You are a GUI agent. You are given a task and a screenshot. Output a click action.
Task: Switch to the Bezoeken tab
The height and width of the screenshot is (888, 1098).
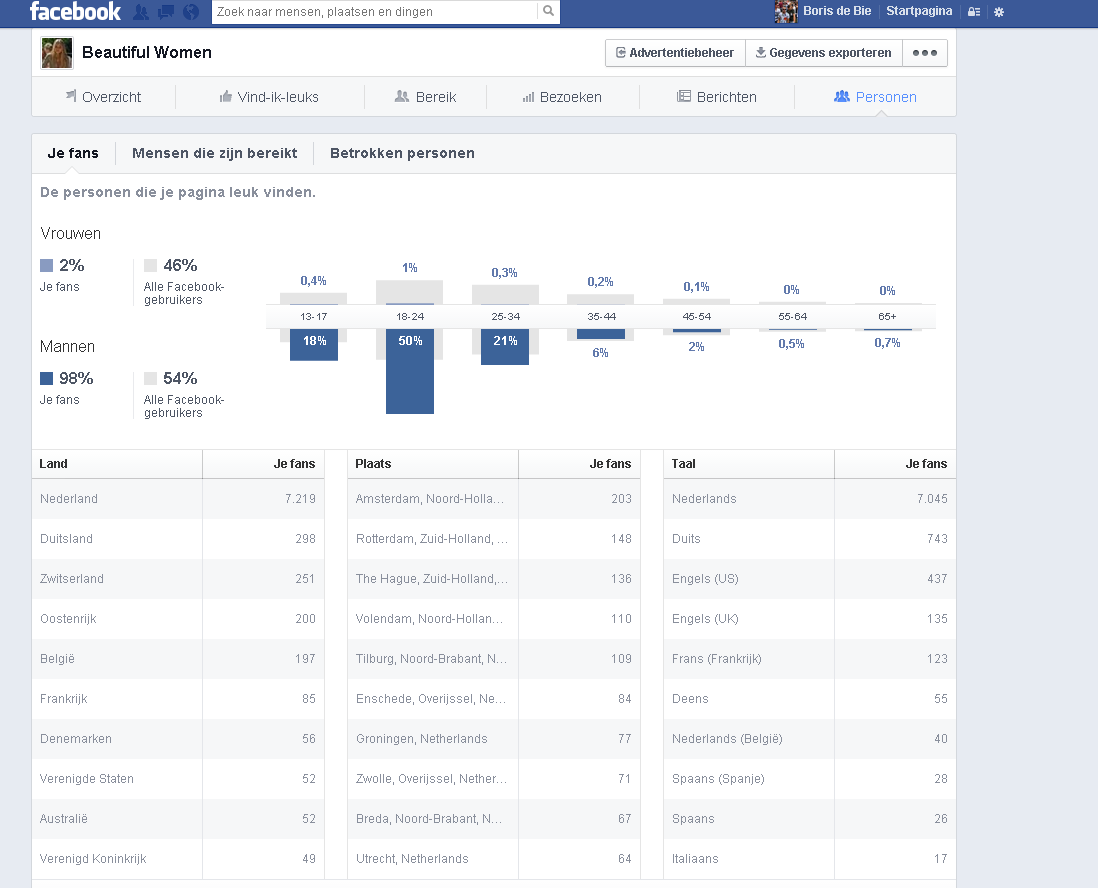tap(562, 97)
